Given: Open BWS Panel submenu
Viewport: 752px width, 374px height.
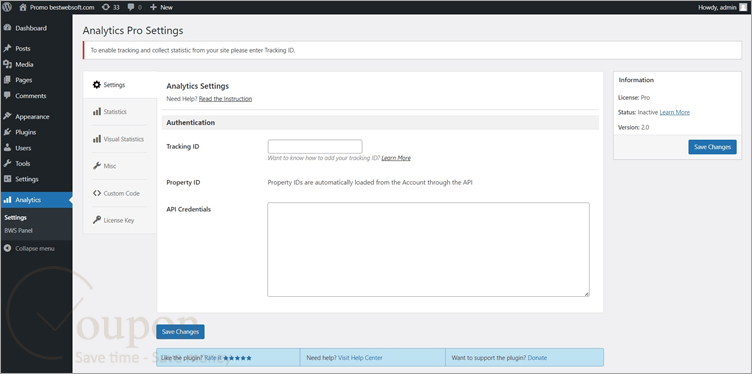Looking at the screenshot, I should [x=18, y=230].
